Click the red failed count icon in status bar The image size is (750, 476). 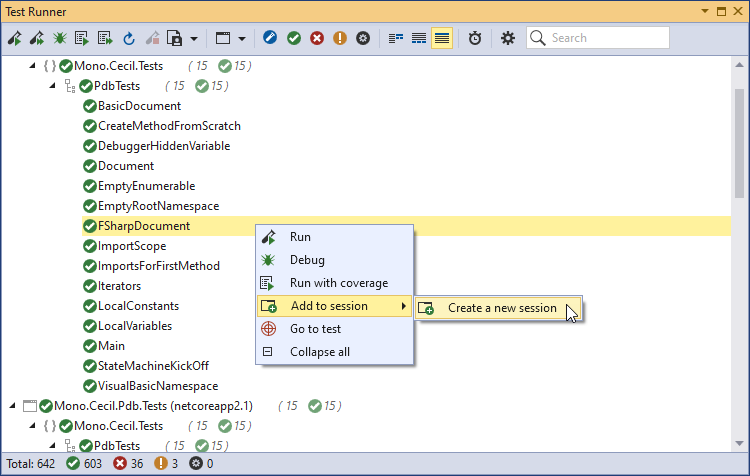click(x=123, y=464)
